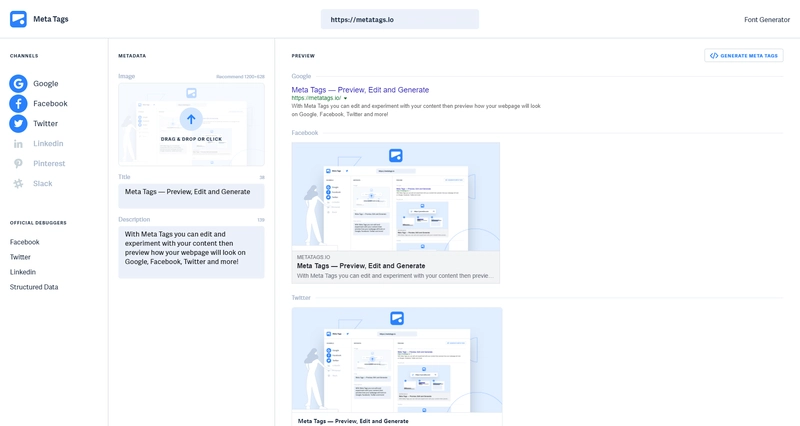
Task: Click the Twitter preview card title text
Action: tap(353, 421)
